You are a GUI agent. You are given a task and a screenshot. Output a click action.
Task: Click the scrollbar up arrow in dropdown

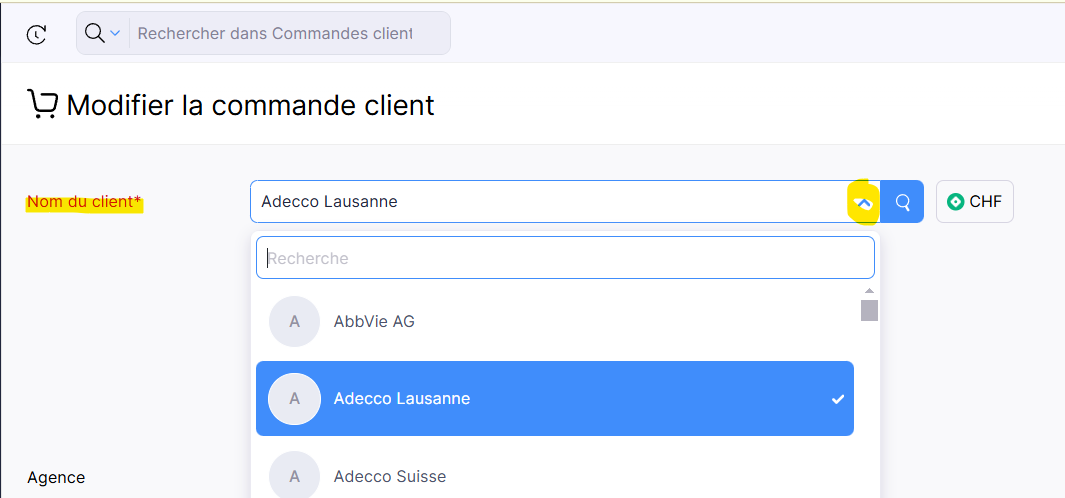[x=869, y=291]
